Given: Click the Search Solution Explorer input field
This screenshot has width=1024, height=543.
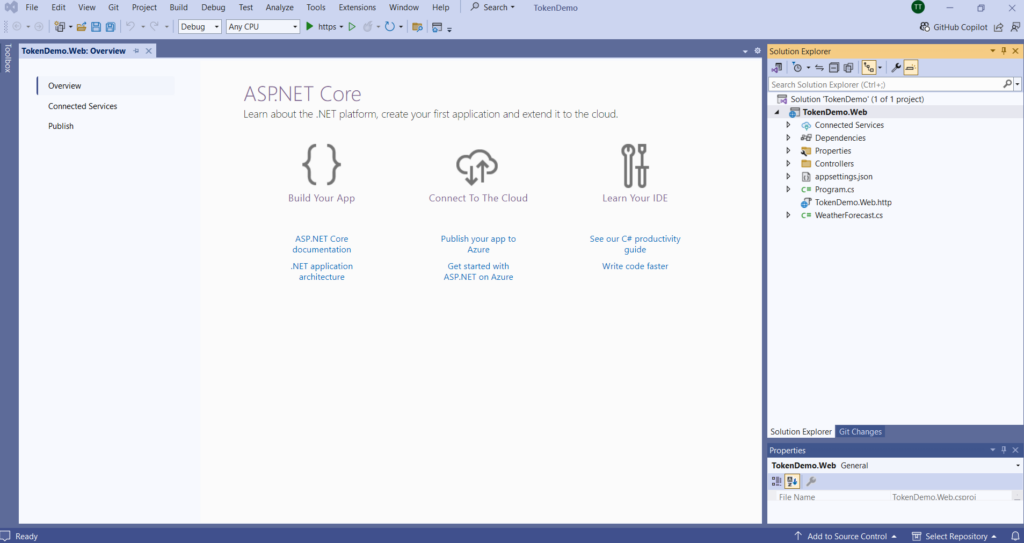Looking at the screenshot, I should [x=886, y=84].
